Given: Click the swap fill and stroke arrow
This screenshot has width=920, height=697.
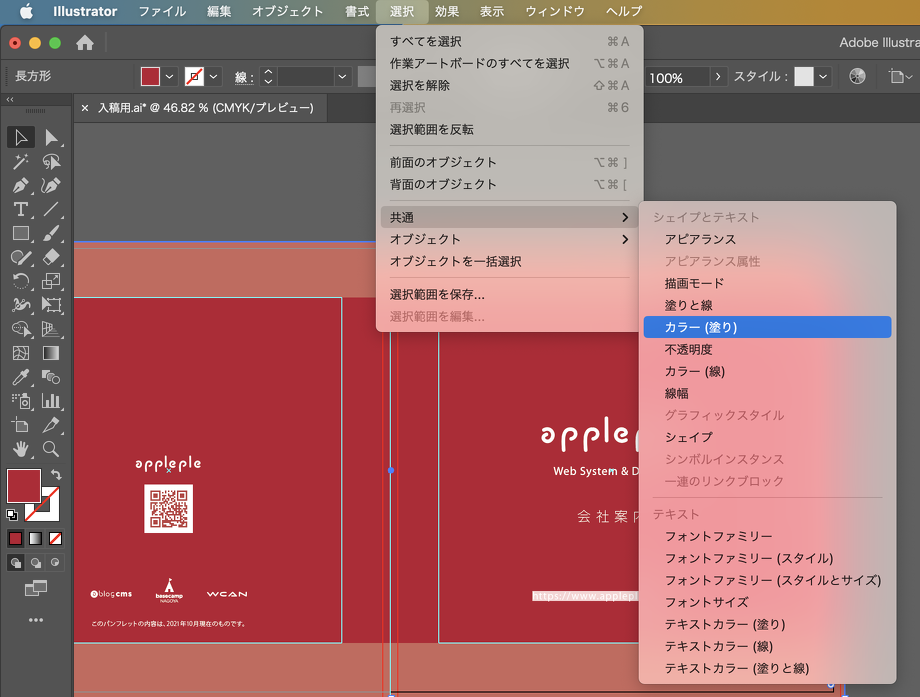Looking at the screenshot, I should (x=57, y=474).
